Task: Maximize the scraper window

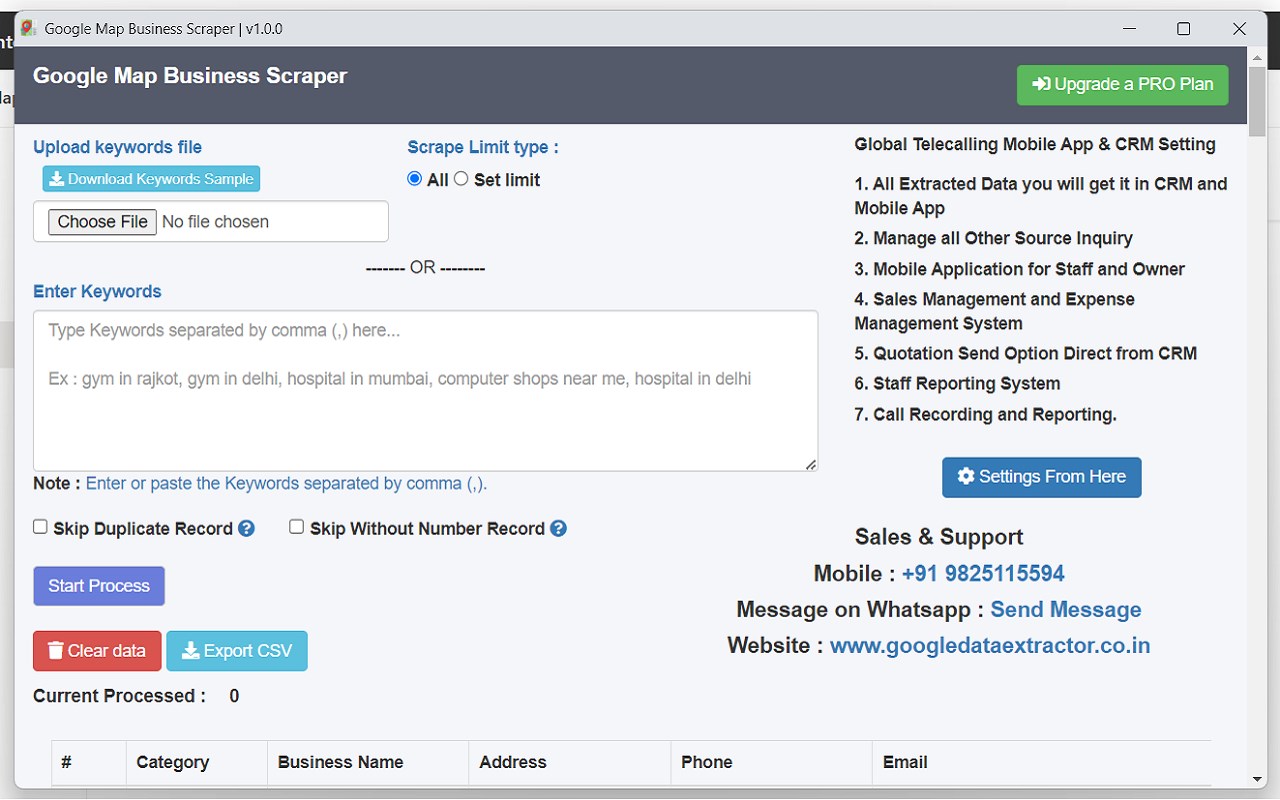Action: click(x=1184, y=29)
